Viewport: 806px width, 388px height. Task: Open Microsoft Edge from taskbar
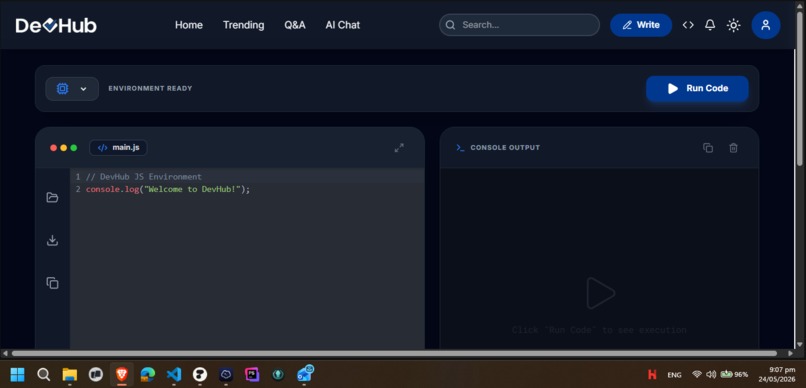pyautogui.click(x=148, y=375)
